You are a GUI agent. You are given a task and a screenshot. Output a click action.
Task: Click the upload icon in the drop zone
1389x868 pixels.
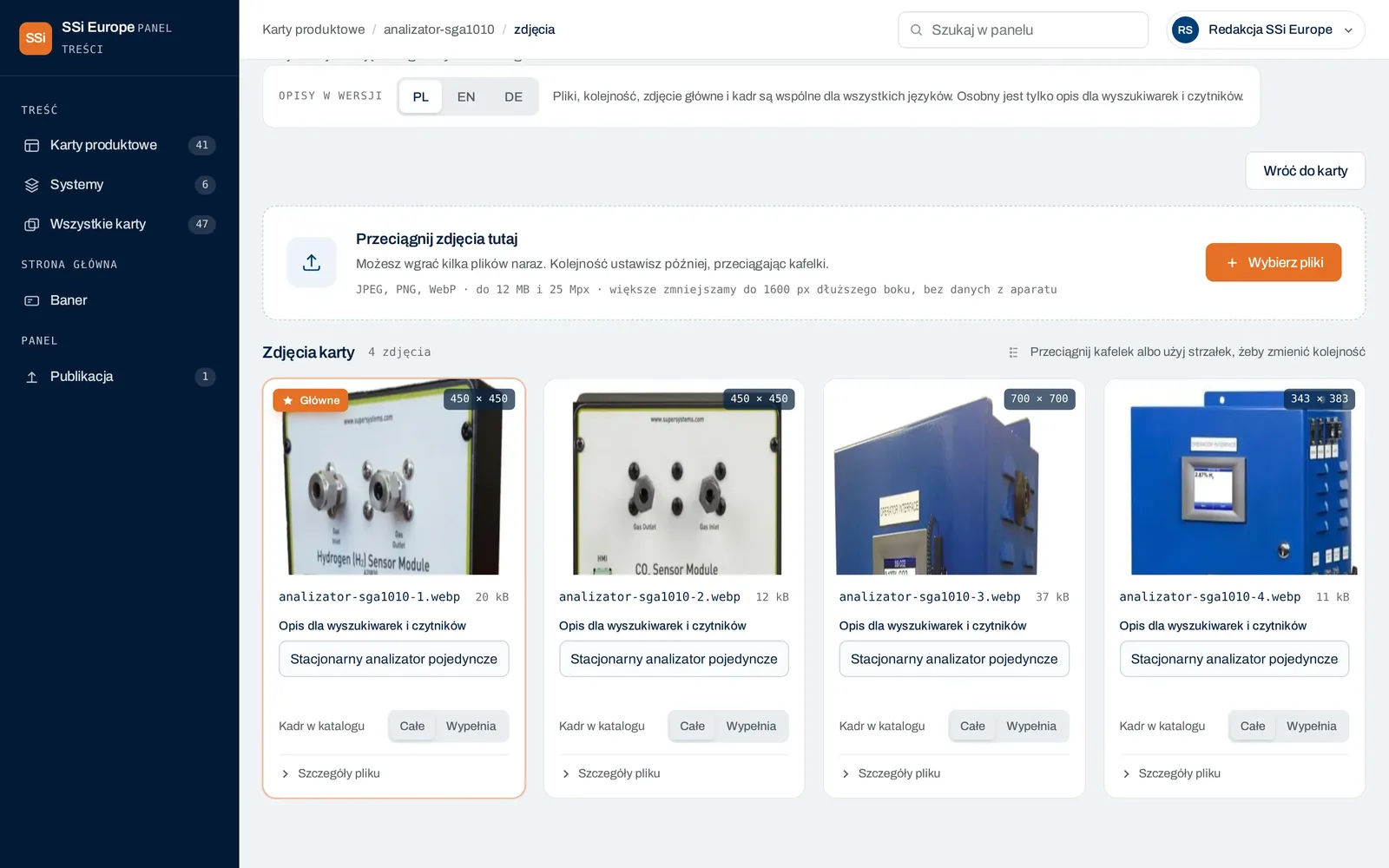(312, 262)
